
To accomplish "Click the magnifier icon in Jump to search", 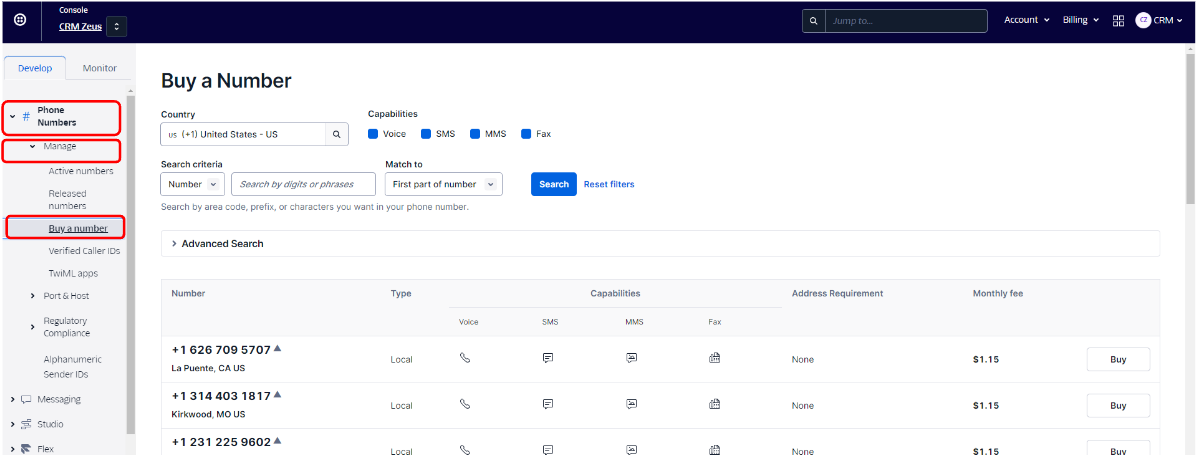I will point(814,20).
